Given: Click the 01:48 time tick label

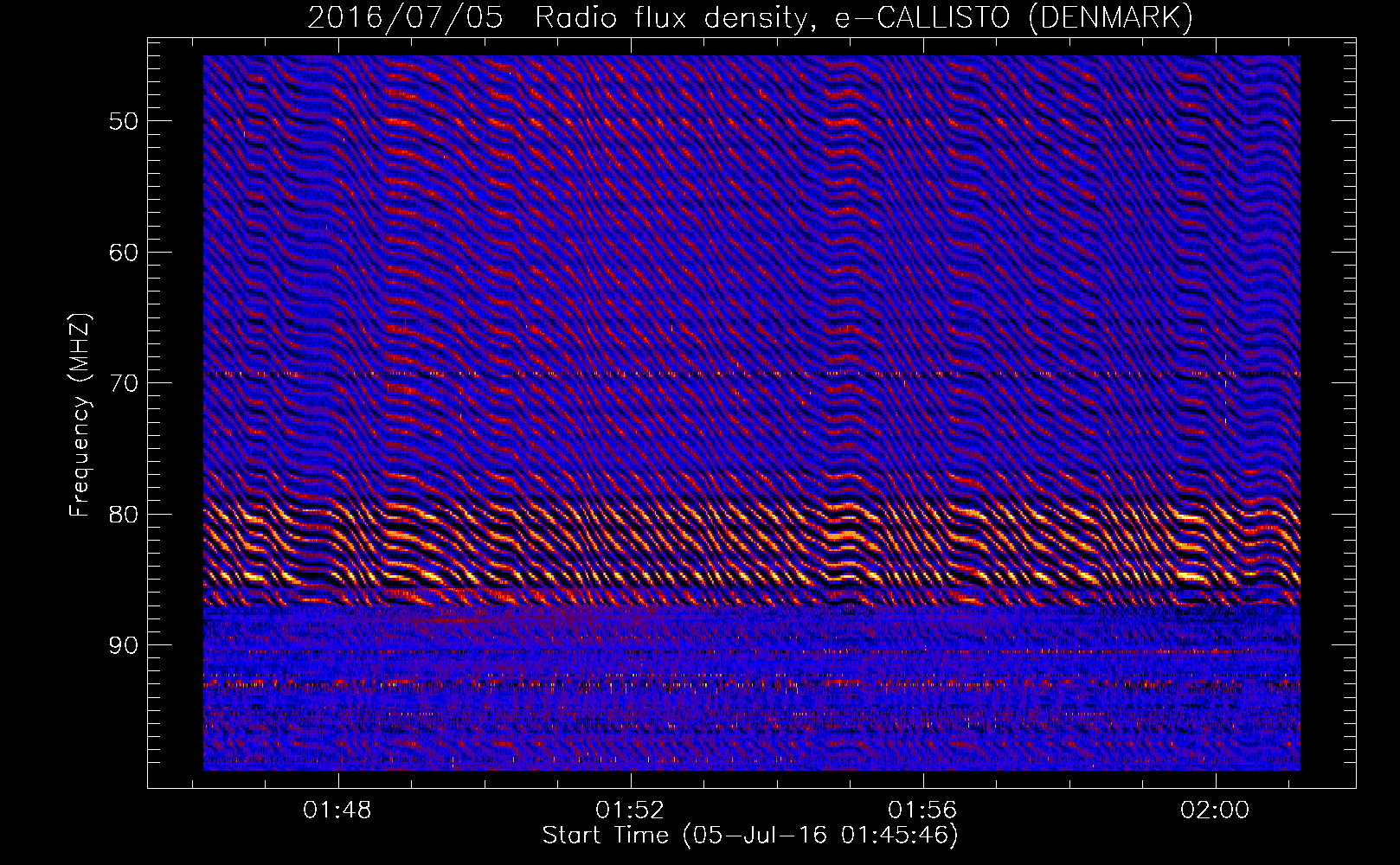Looking at the screenshot, I should 337,810.
